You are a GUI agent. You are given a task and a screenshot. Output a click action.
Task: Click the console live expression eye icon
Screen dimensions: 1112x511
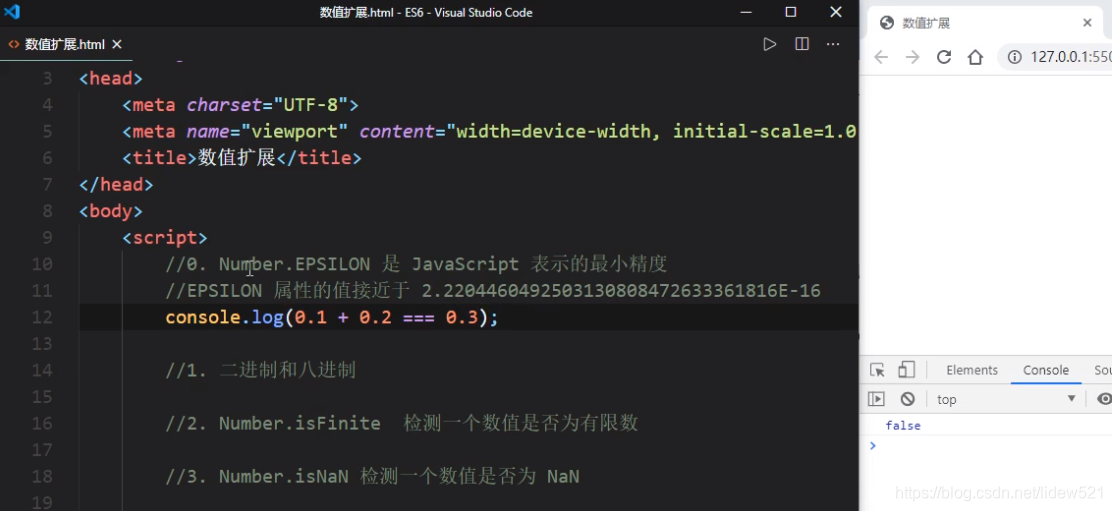[1103, 399]
